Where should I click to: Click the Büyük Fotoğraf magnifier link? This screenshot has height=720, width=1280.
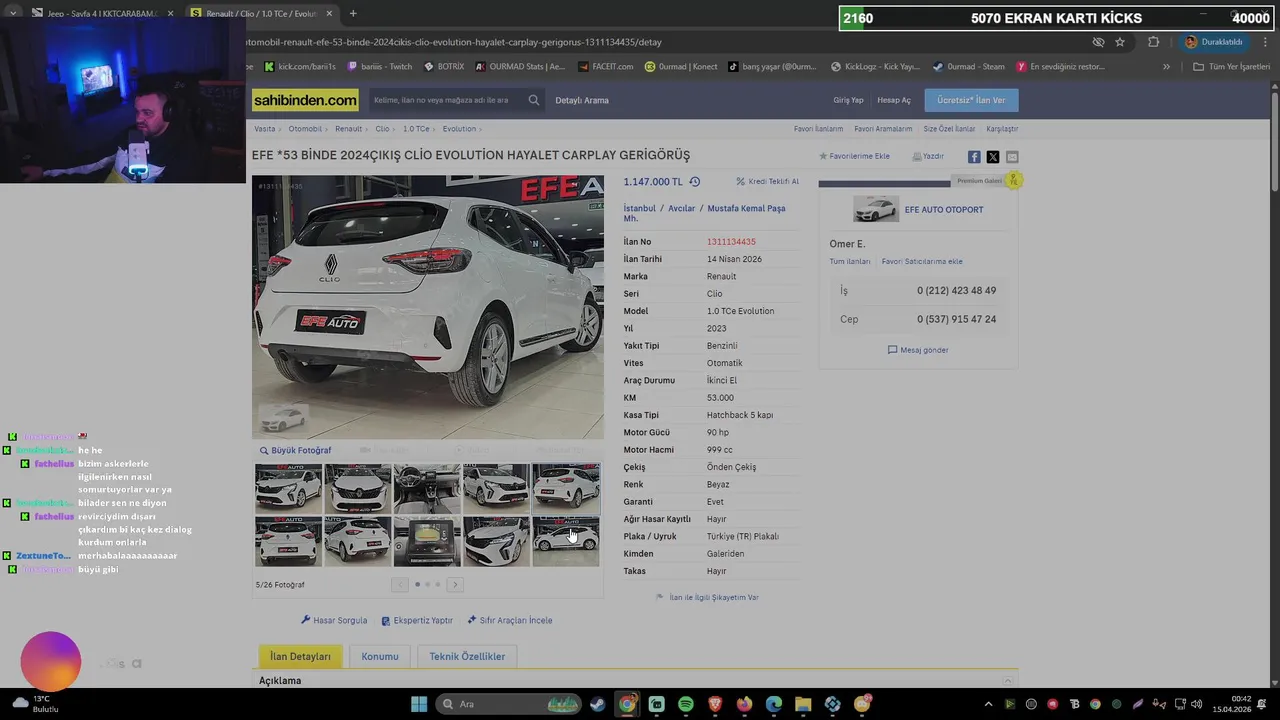(295, 450)
